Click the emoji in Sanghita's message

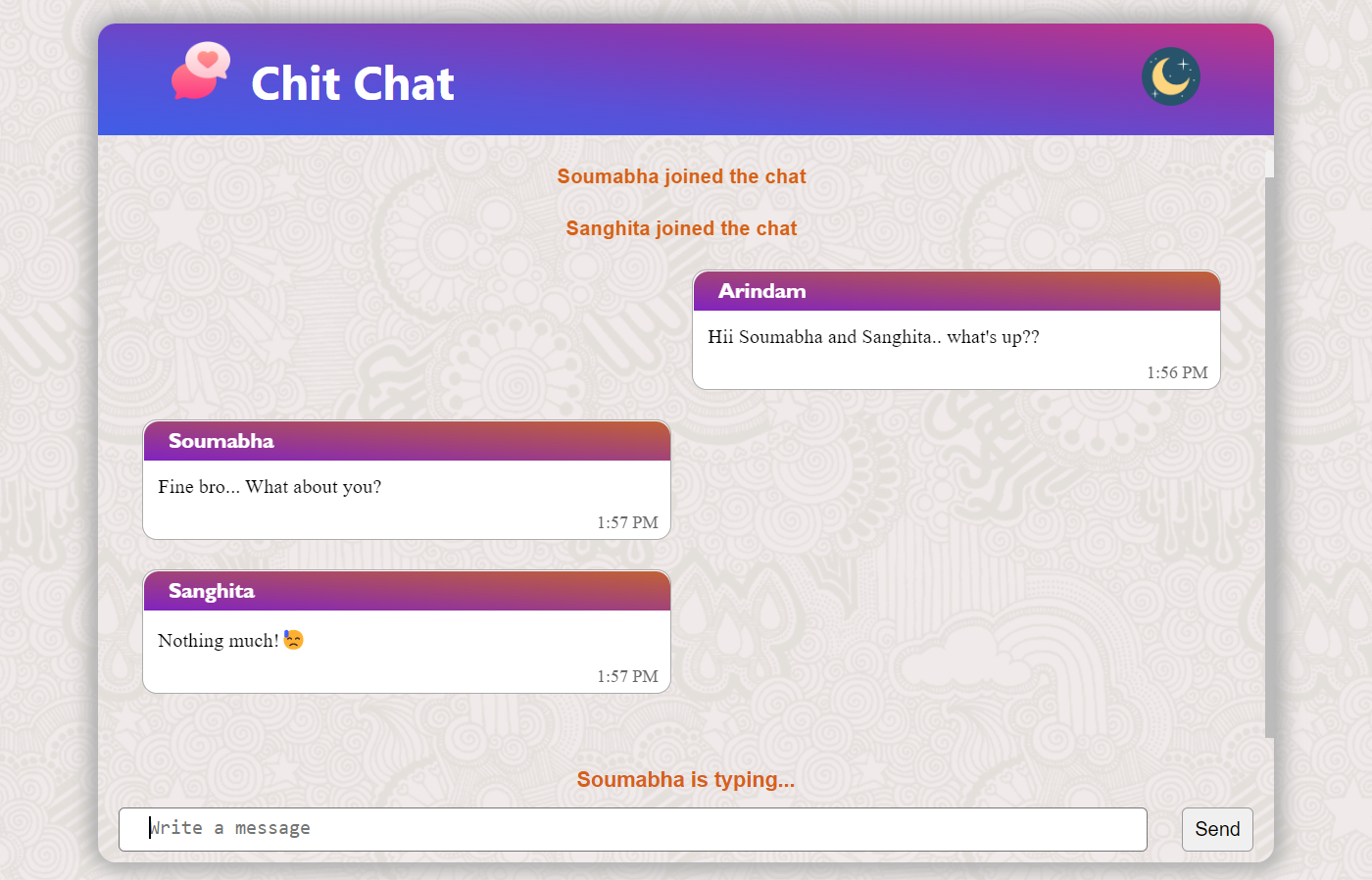coord(293,640)
